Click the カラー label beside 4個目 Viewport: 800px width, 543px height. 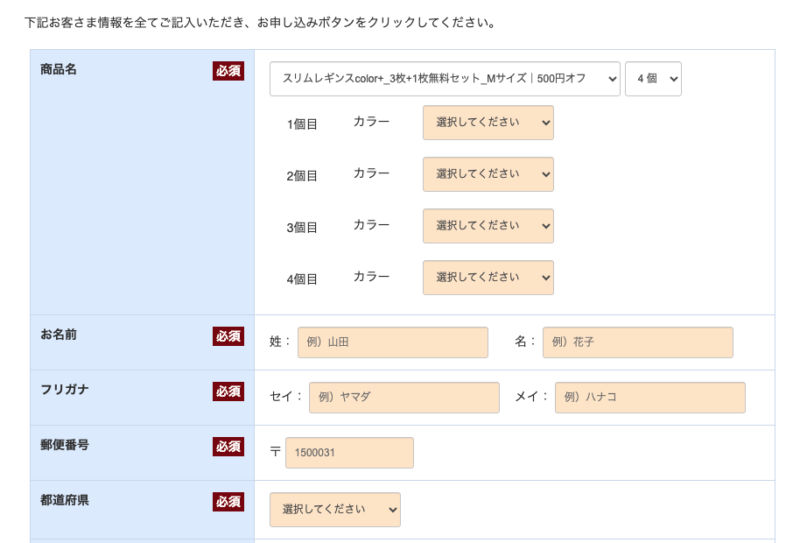[371, 276]
